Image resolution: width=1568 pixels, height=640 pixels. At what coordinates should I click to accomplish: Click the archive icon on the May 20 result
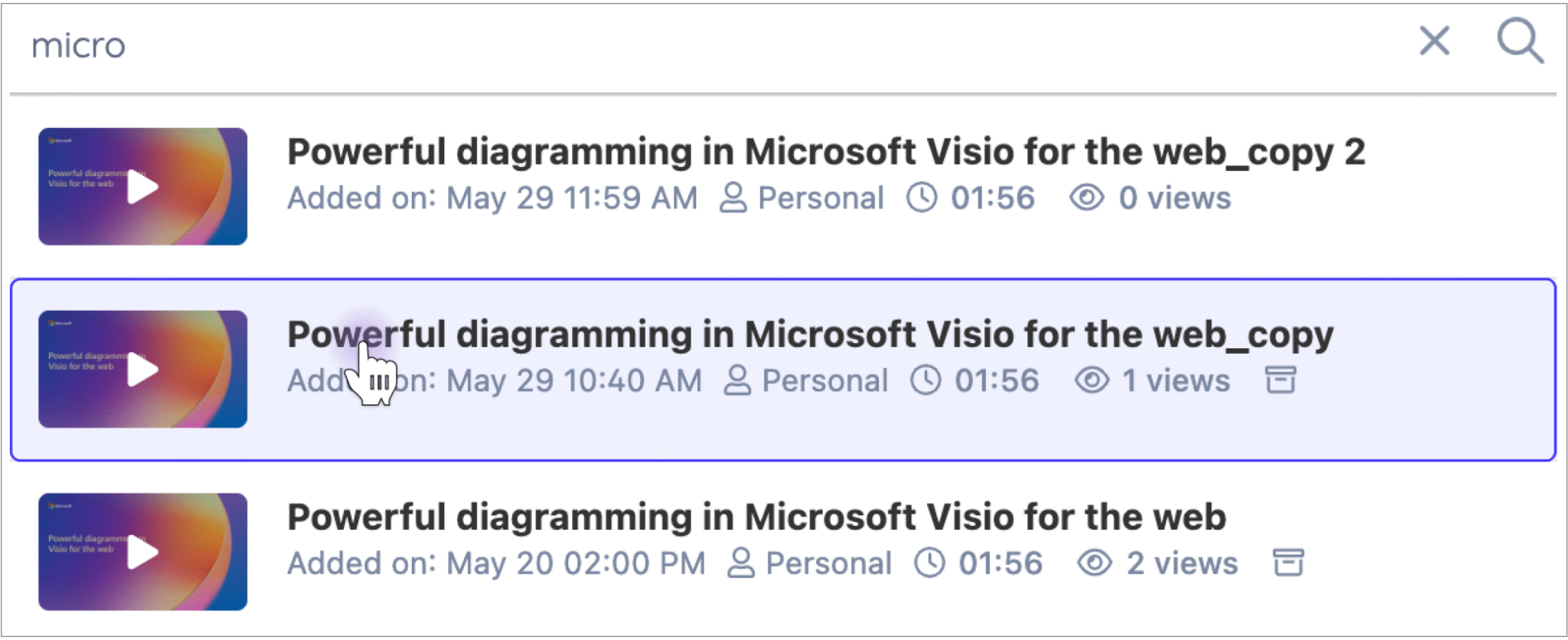1288,563
